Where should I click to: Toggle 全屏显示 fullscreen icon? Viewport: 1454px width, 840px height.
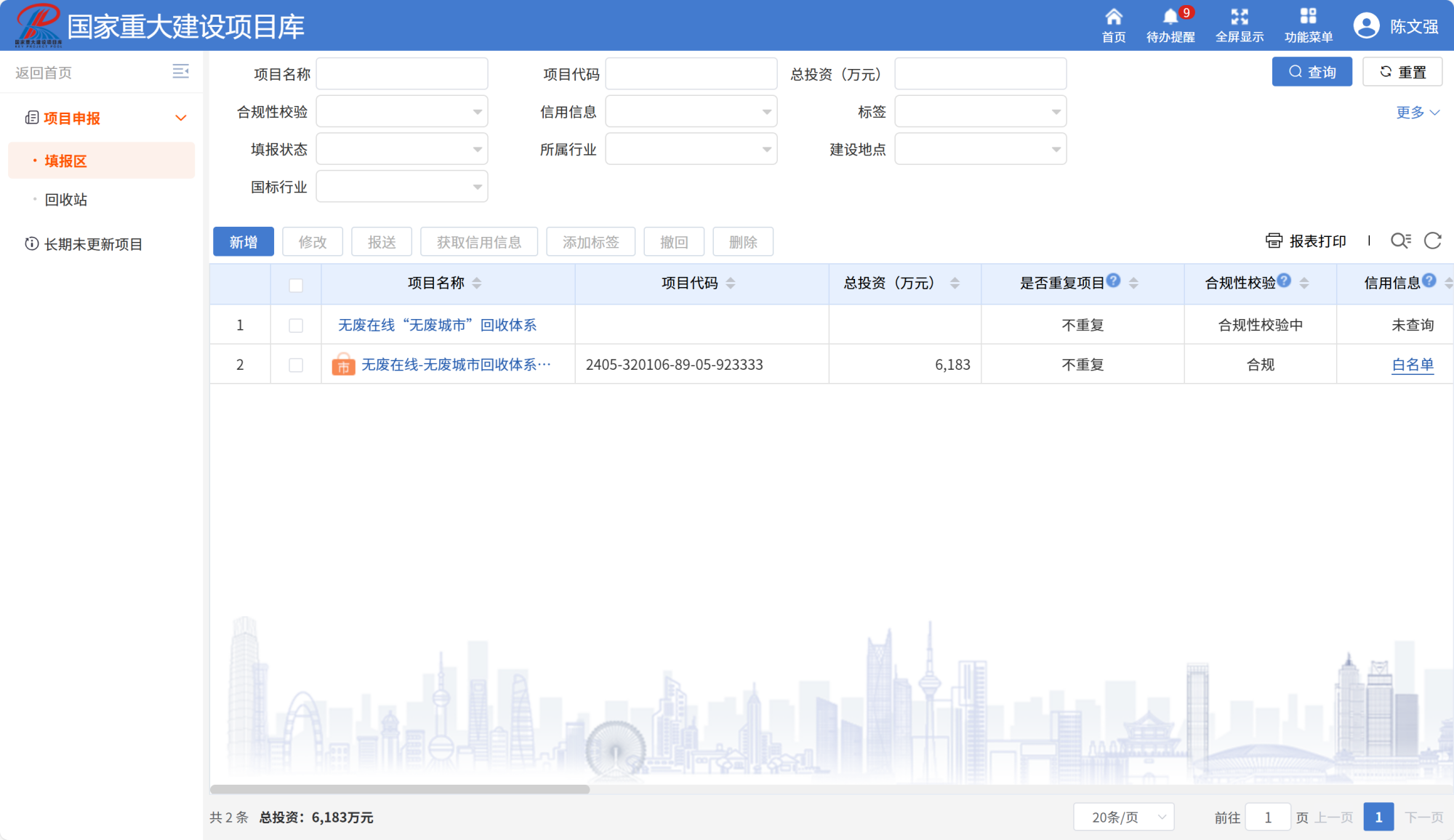pyautogui.click(x=1240, y=17)
